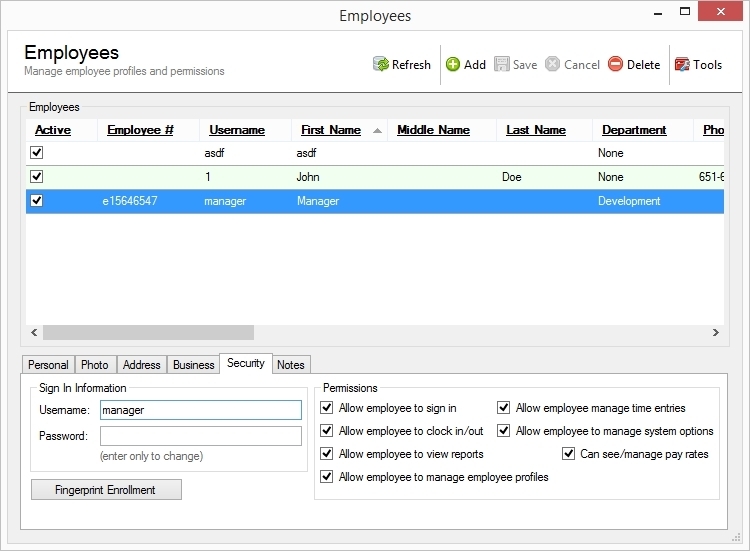Open the Tools toolbox icon
Screen dimensions: 750x551
(682, 65)
